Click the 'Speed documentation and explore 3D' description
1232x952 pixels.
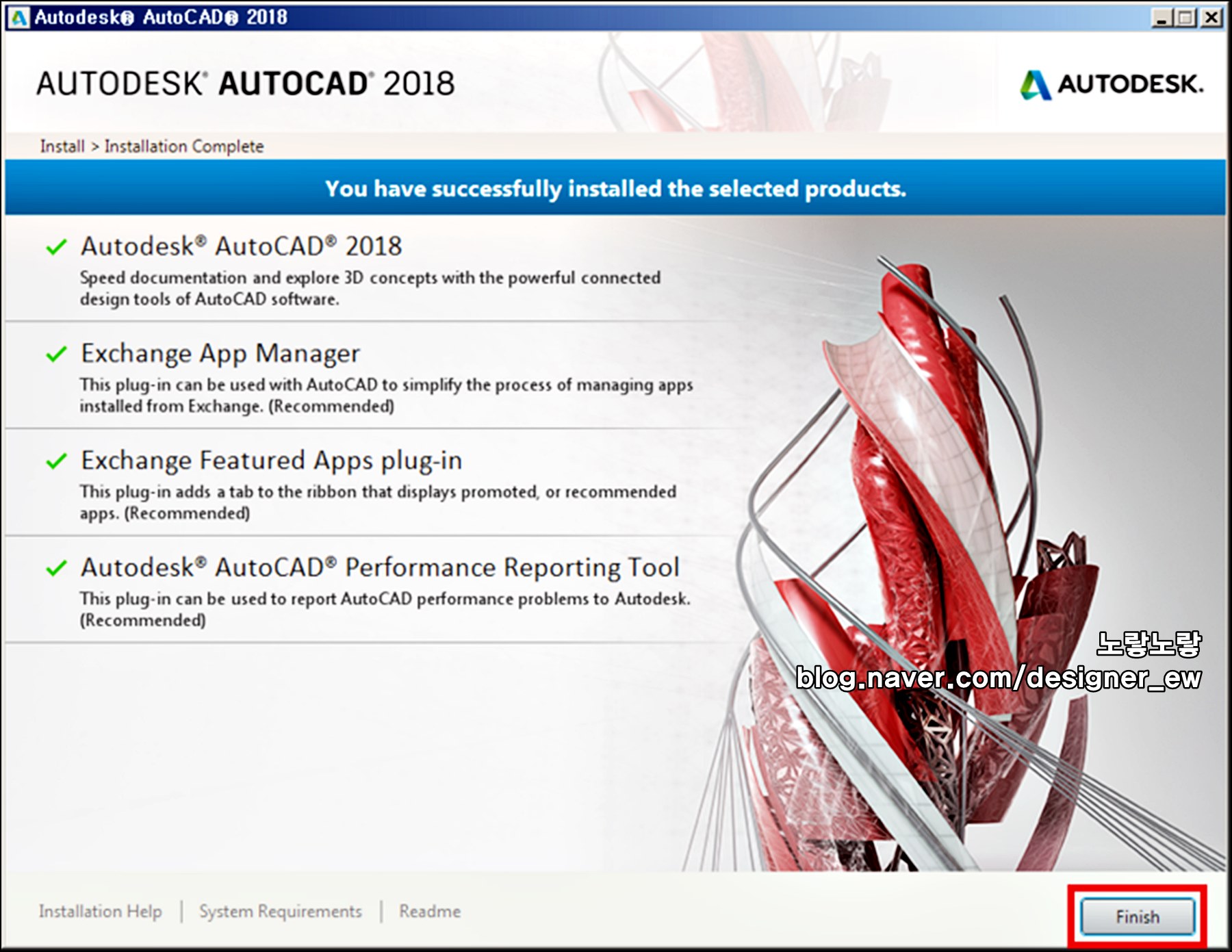point(370,288)
